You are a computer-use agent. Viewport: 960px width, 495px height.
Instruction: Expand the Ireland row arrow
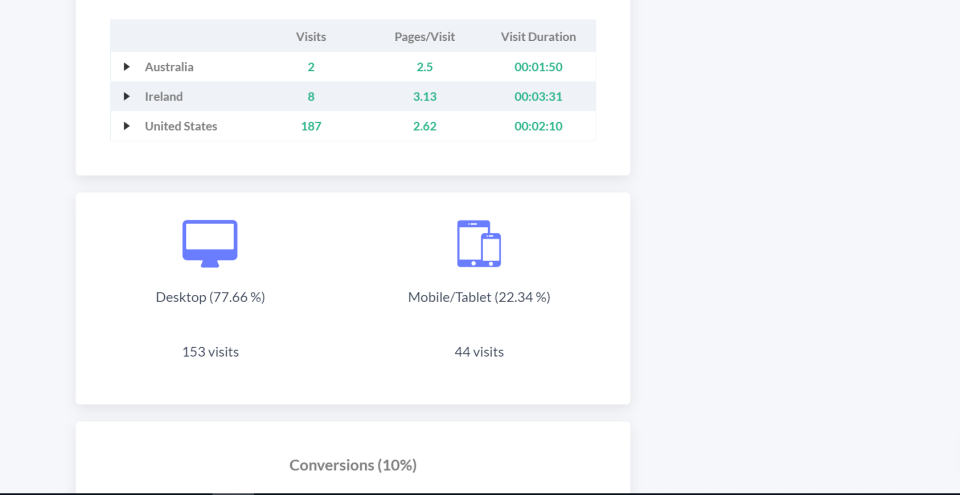tap(127, 96)
